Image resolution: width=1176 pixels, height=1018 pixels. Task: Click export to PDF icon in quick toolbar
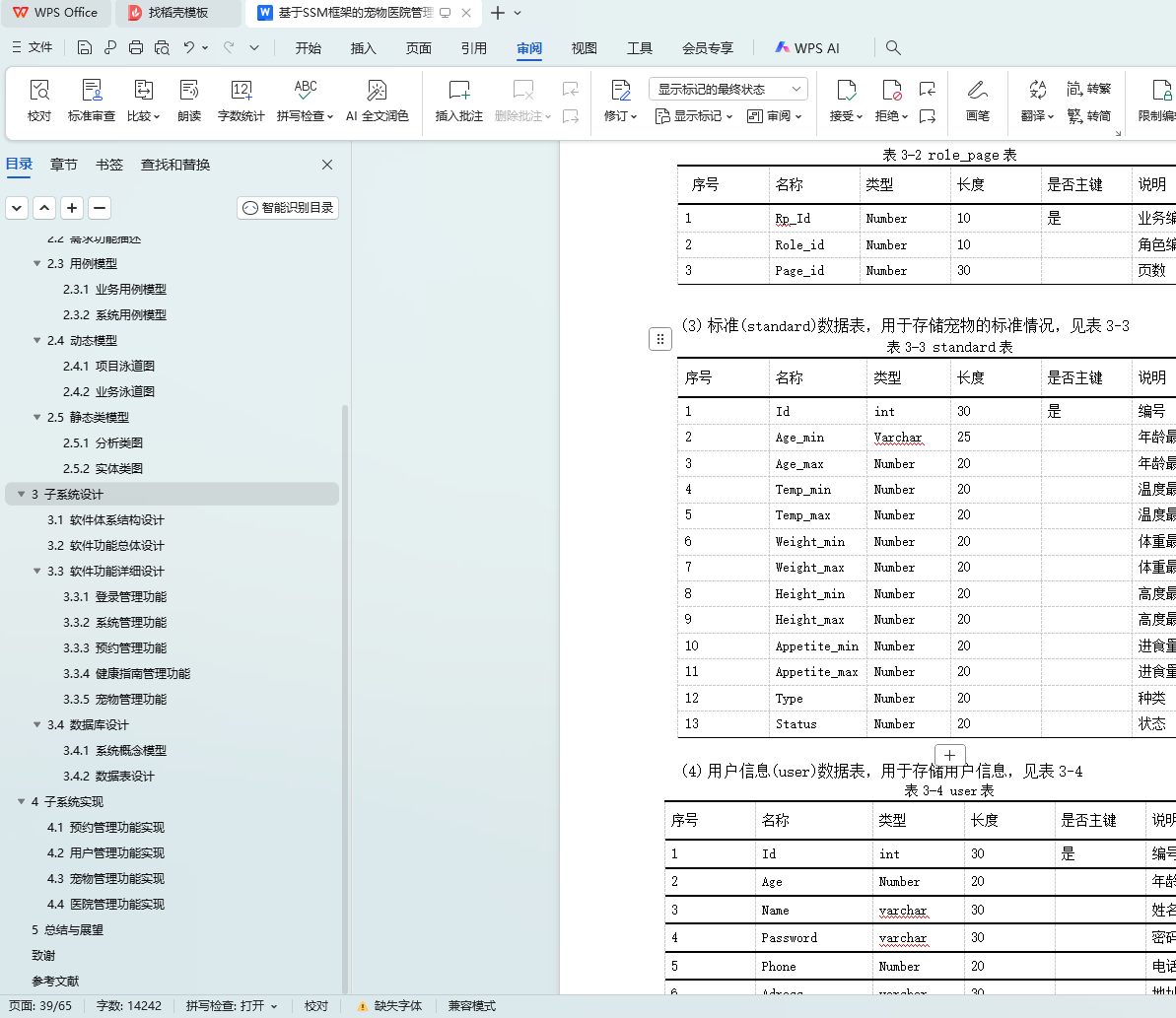(x=110, y=48)
